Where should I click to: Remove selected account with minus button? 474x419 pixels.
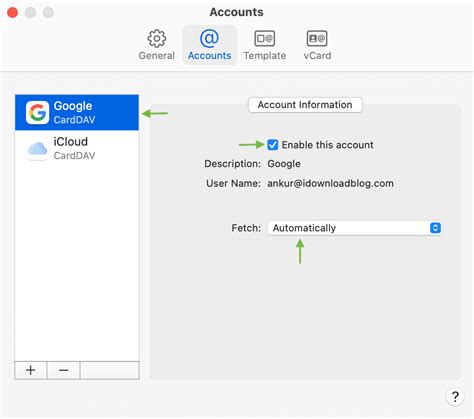63,370
